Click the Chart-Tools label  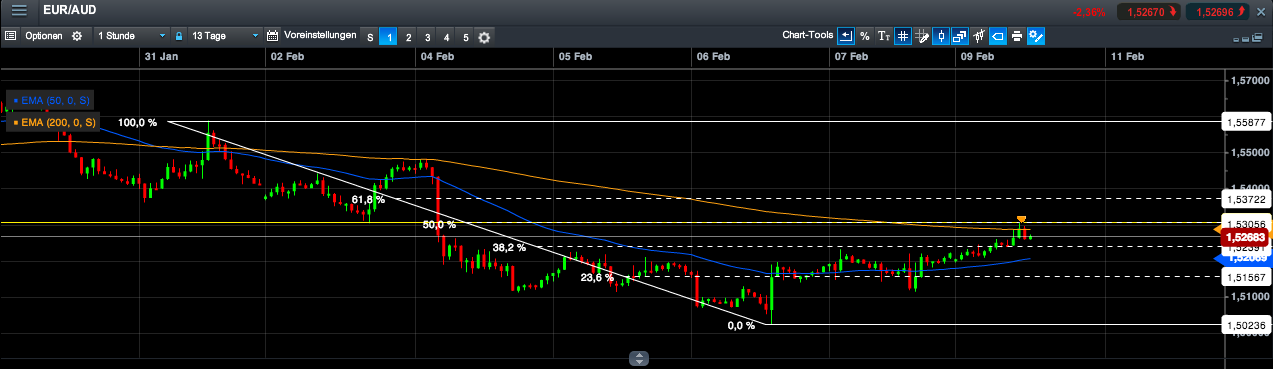[x=808, y=36]
